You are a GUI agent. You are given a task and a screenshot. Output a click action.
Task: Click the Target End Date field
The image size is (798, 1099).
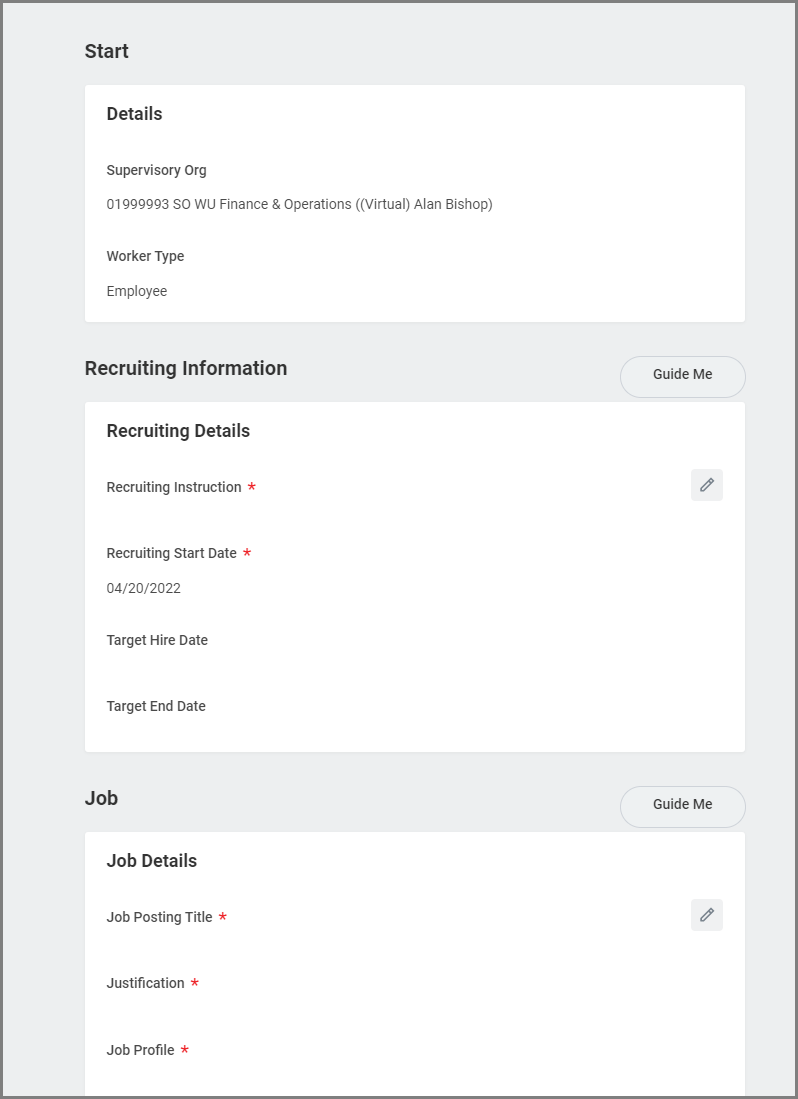click(x=156, y=706)
